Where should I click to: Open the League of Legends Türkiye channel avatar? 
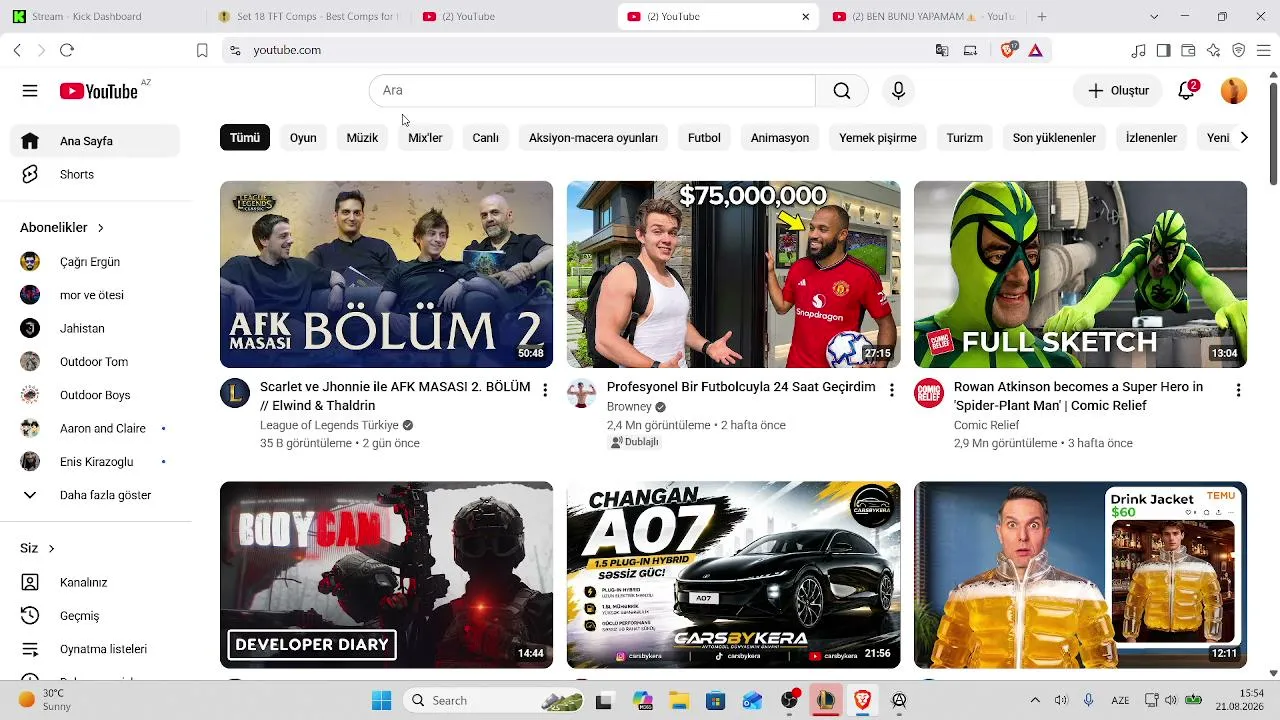coord(235,393)
